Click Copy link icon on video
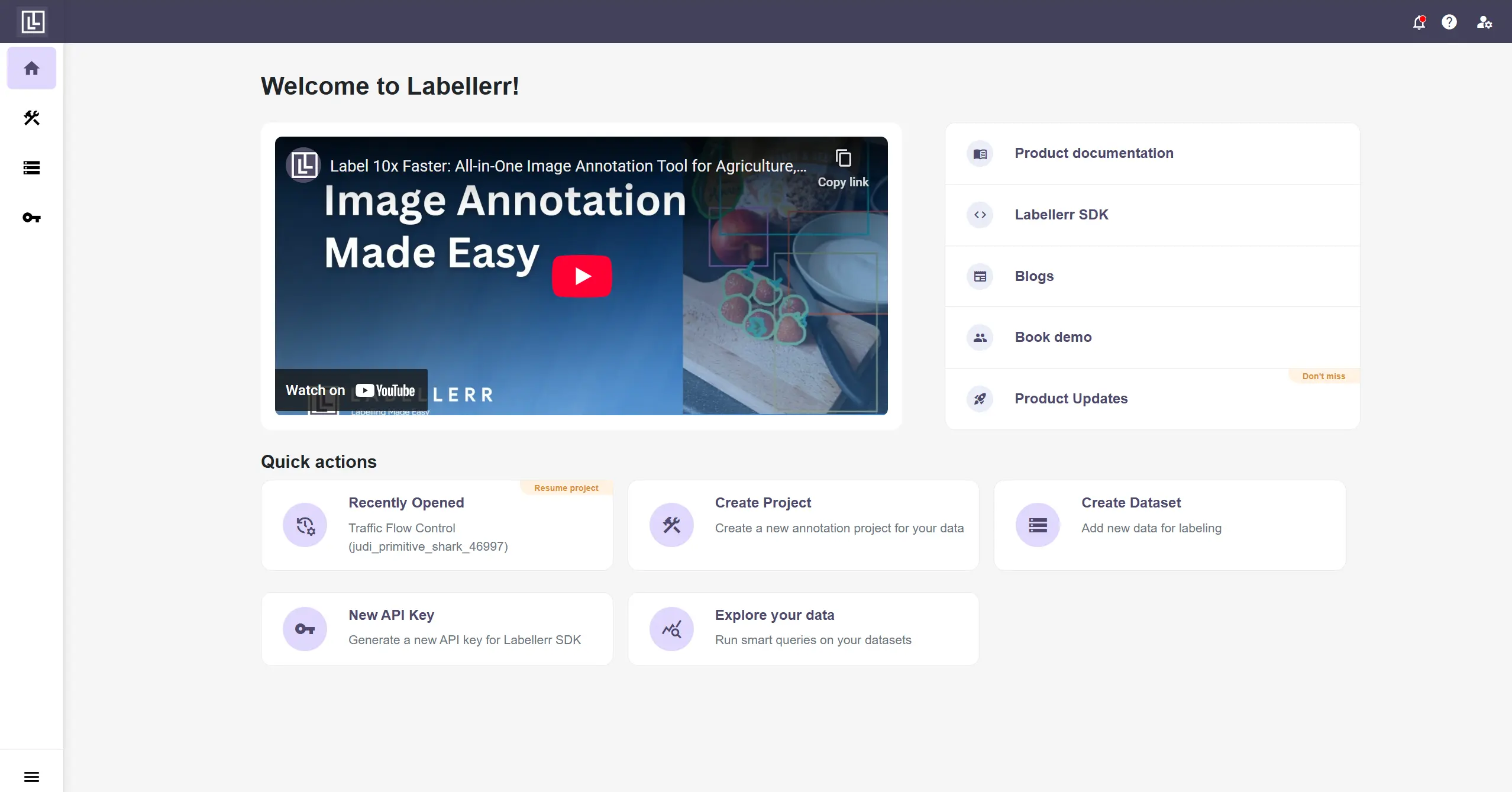1512x792 pixels. pos(843,169)
